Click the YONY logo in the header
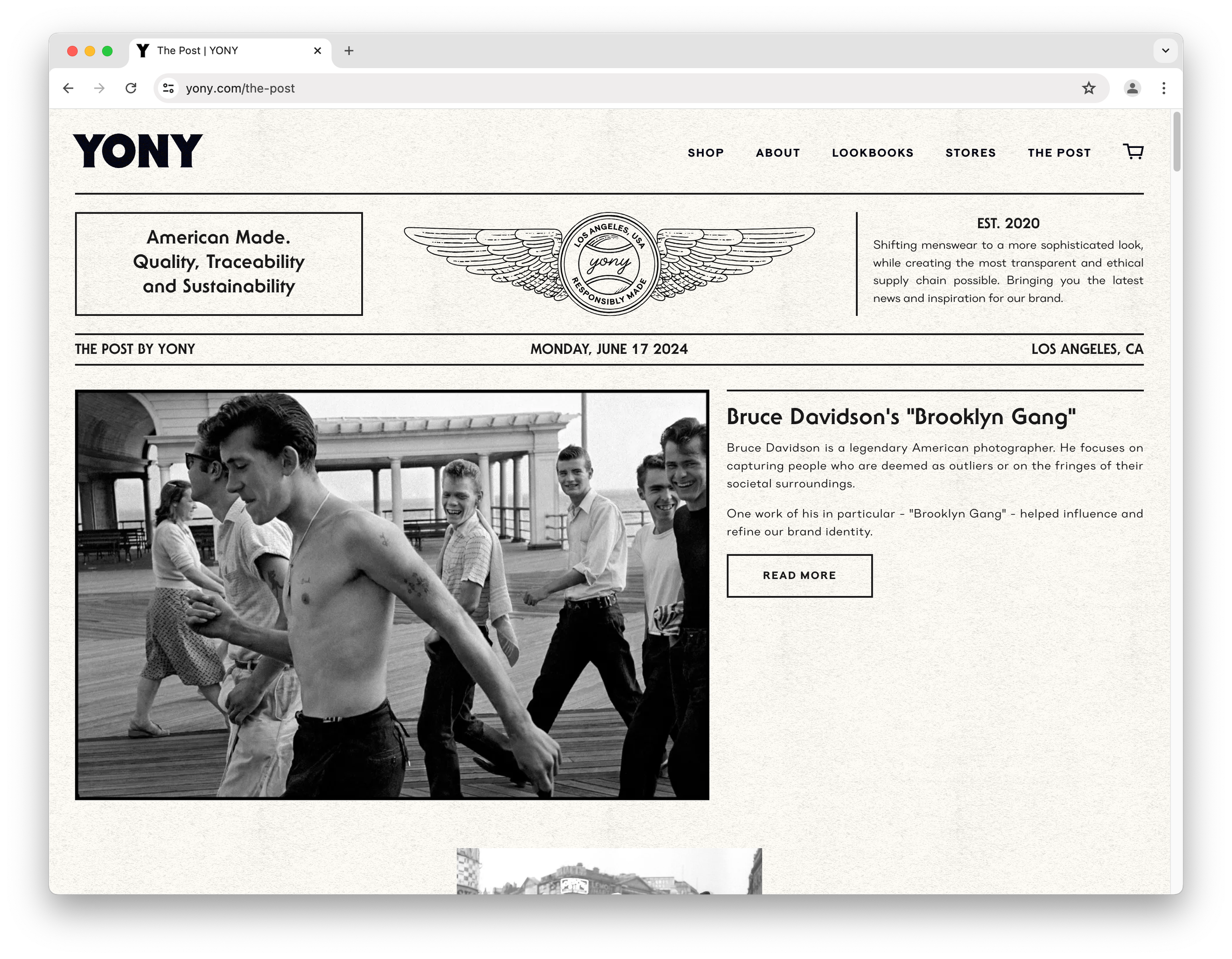Screen dimensions: 1232x959 138,151
